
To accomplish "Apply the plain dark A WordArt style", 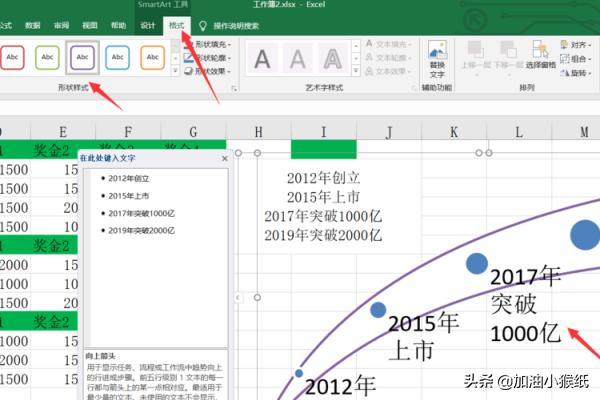I will point(262,59).
